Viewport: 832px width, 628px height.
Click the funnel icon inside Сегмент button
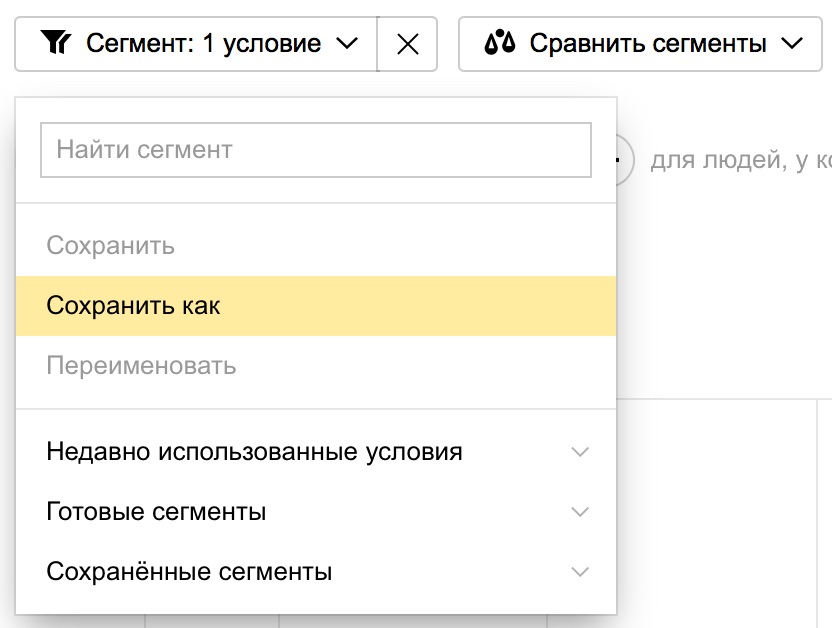58,43
